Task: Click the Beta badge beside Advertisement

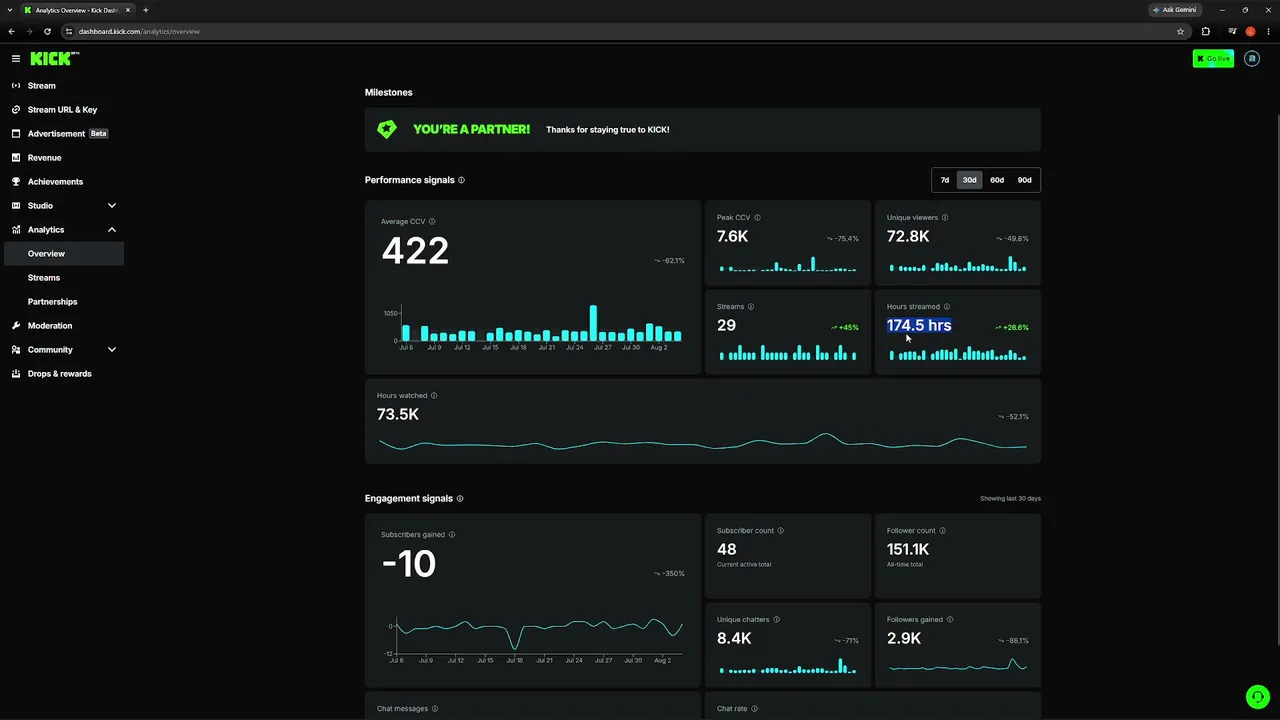Action: [98, 134]
